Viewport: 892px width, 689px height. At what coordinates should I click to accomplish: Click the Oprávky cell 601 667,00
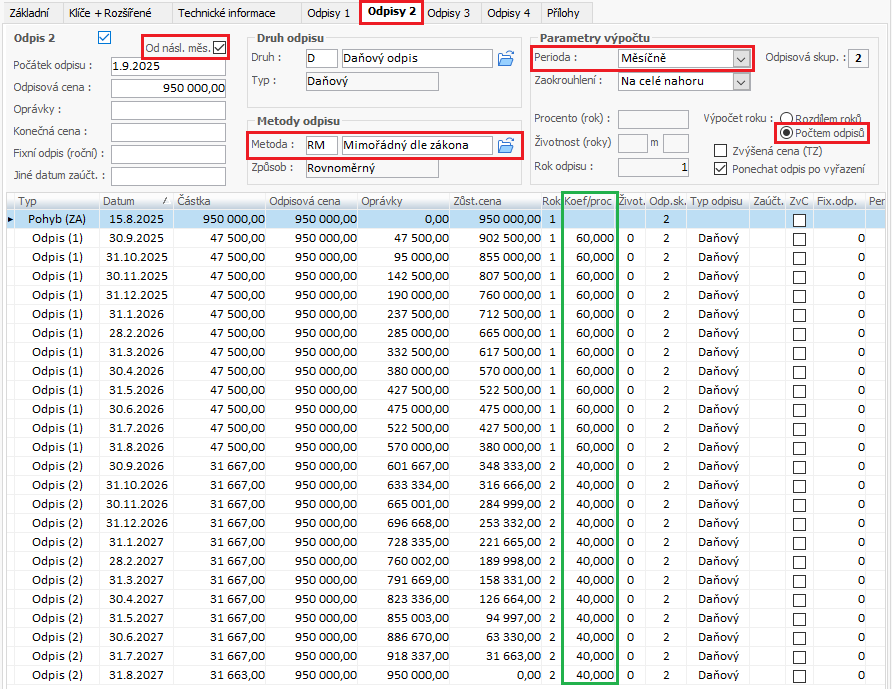coord(404,467)
